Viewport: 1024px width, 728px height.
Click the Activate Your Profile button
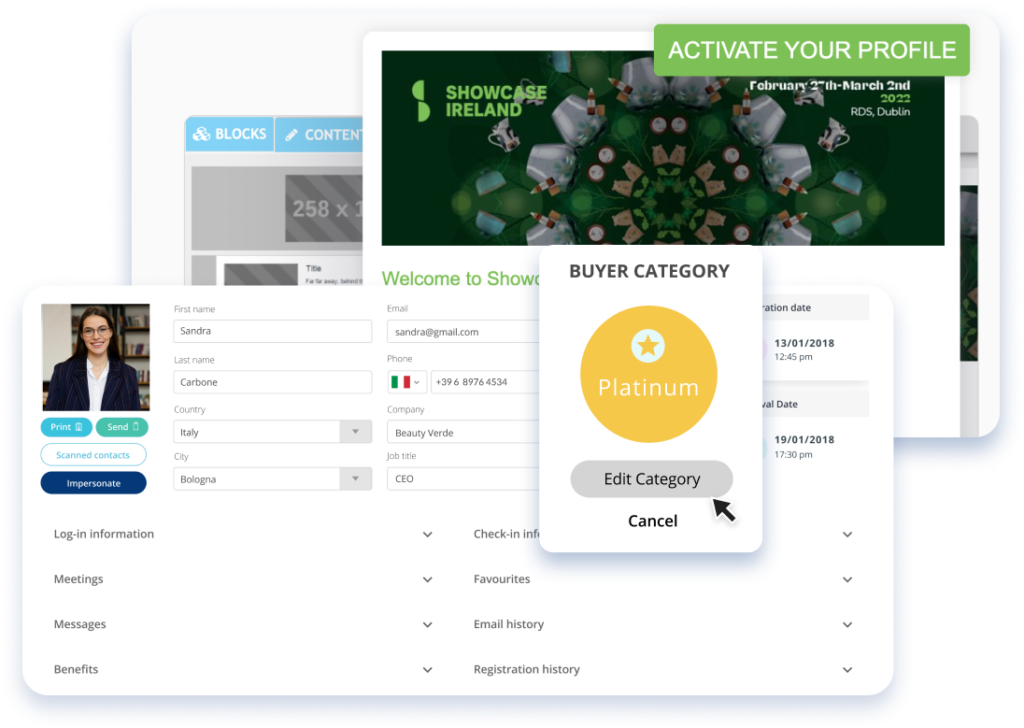click(x=812, y=50)
